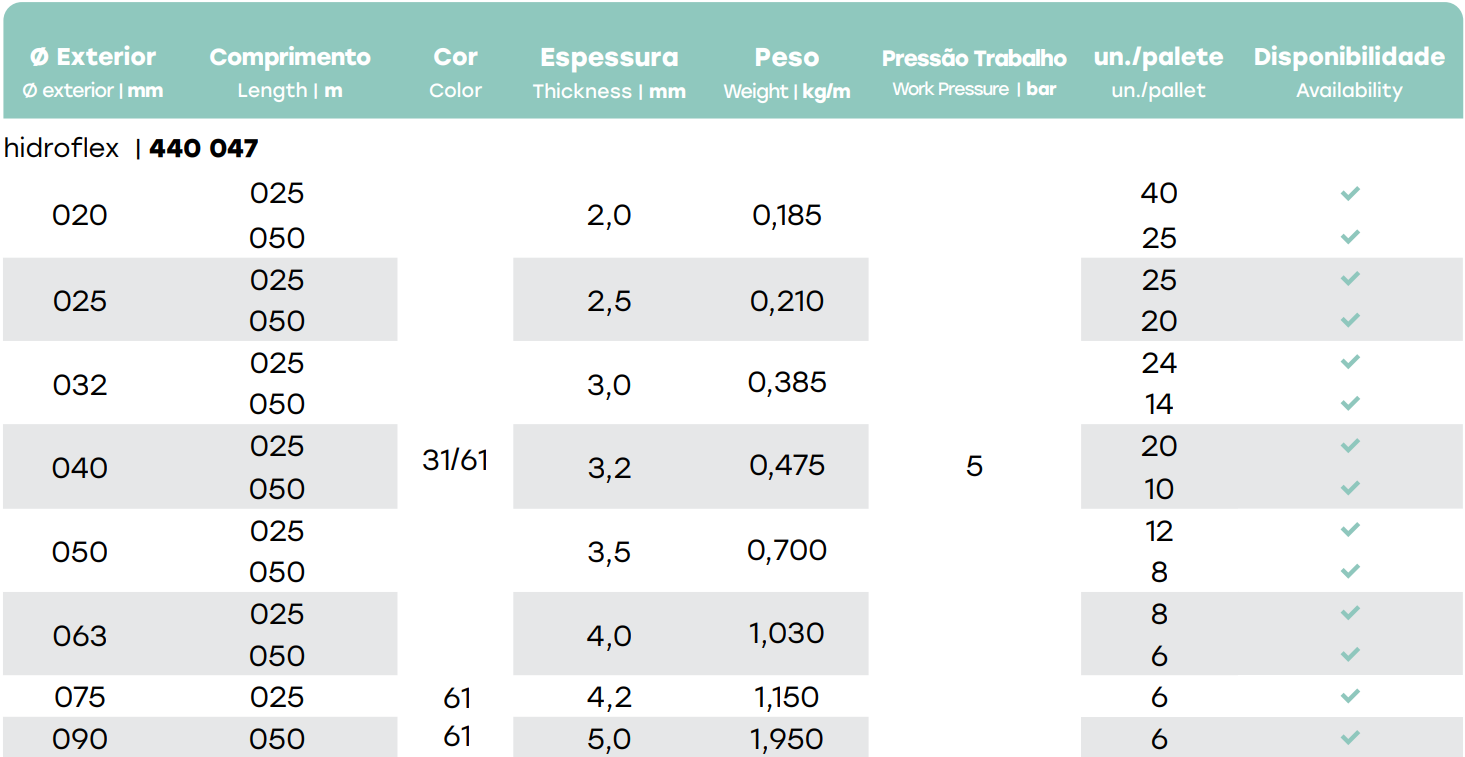Click the work pressure value 5
The height and width of the screenshot is (757, 1465).
pyautogui.click(x=974, y=466)
